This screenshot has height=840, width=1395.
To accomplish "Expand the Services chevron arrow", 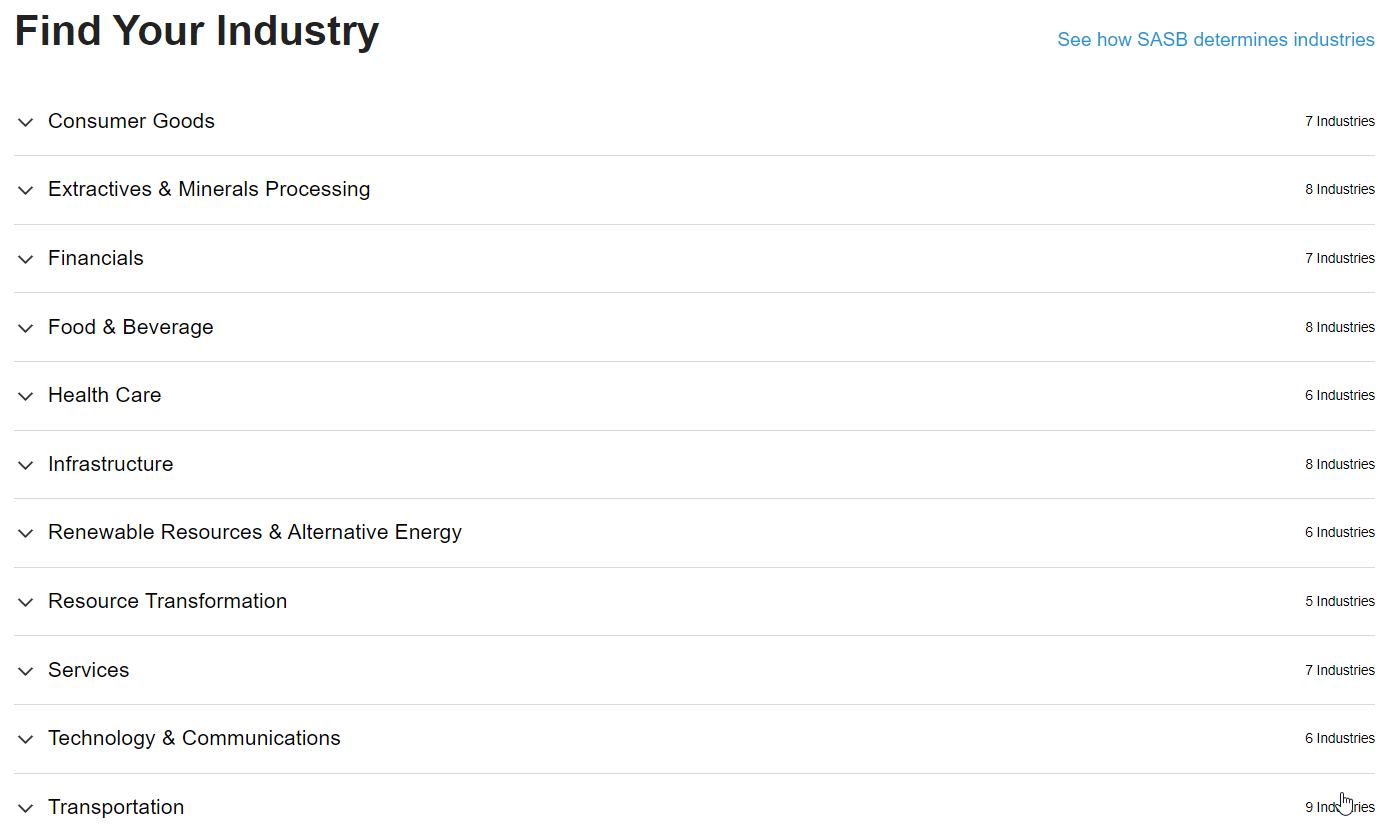I will pos(26,671).
